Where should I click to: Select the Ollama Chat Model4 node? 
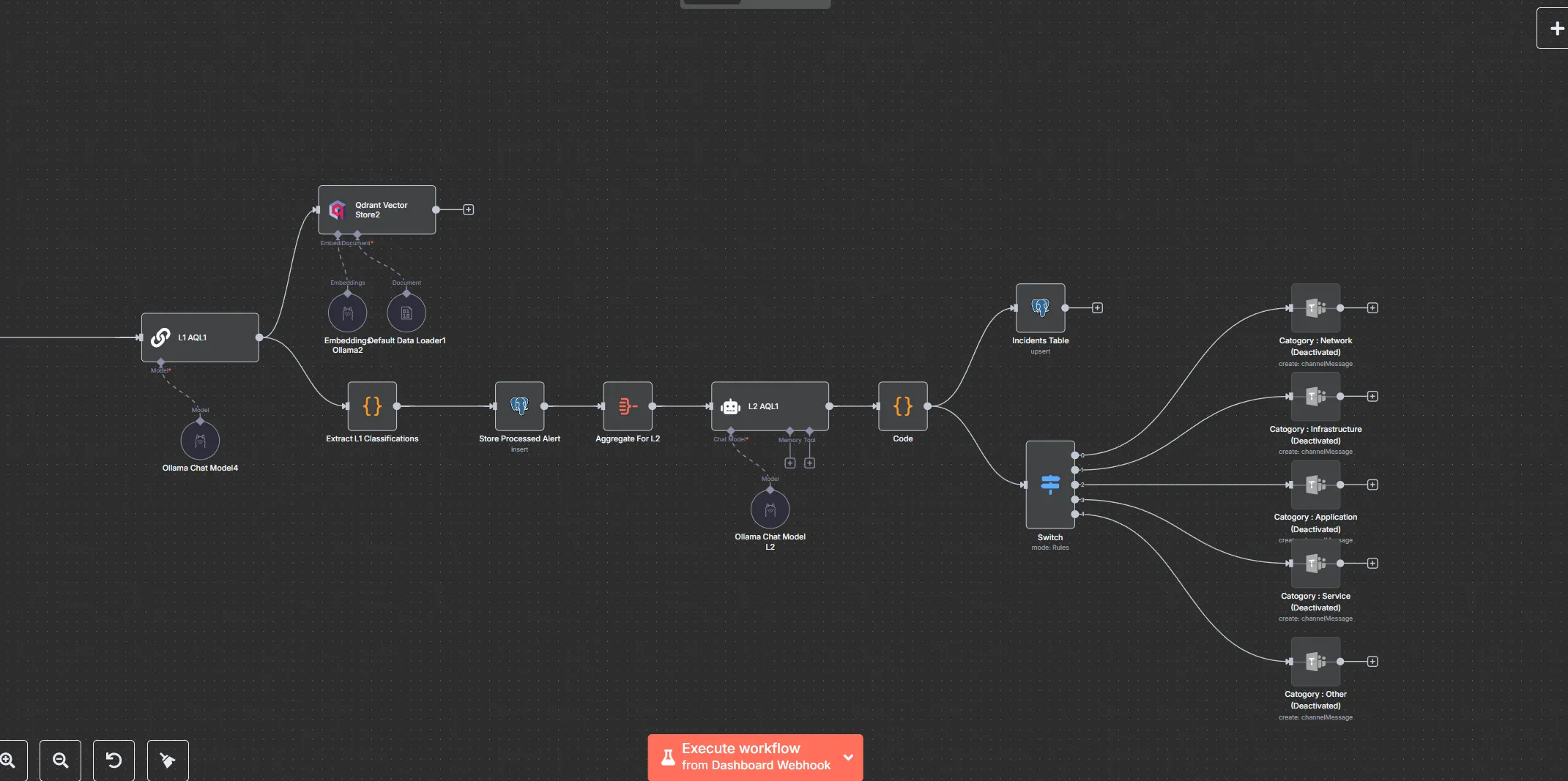pos(200,441)
